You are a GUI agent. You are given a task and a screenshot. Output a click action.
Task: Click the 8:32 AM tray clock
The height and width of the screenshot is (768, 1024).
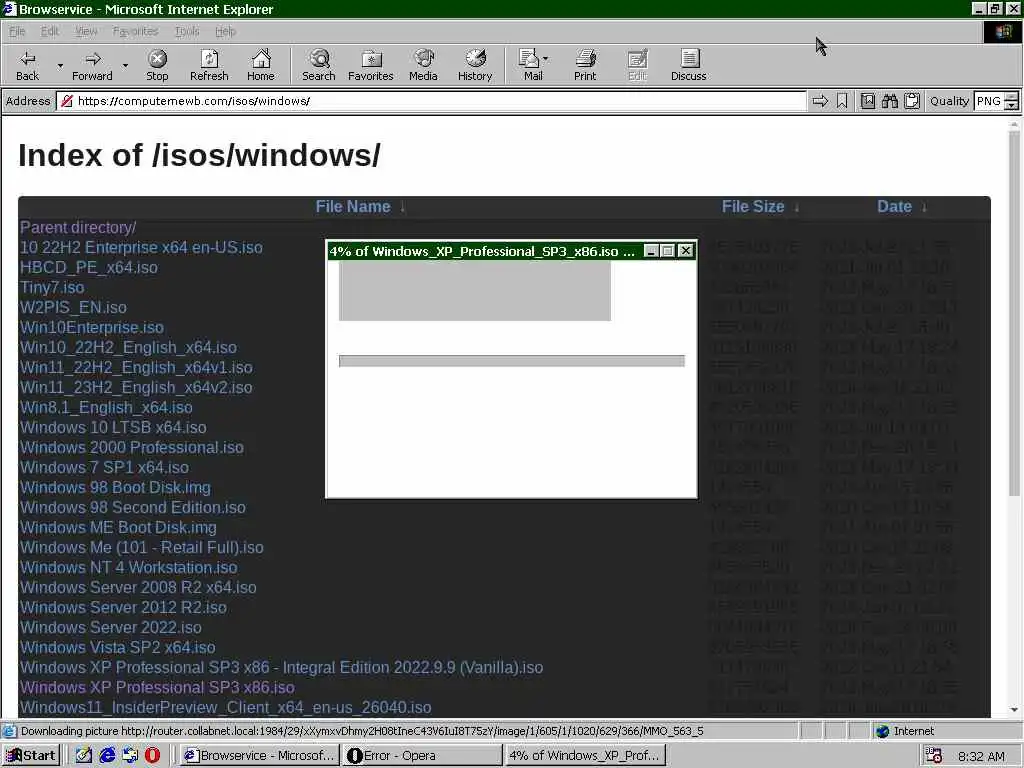tap(981, 756)
